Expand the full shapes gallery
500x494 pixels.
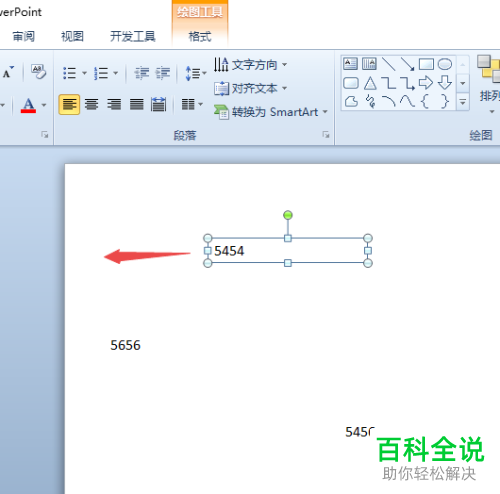click(x=463, y=102)
